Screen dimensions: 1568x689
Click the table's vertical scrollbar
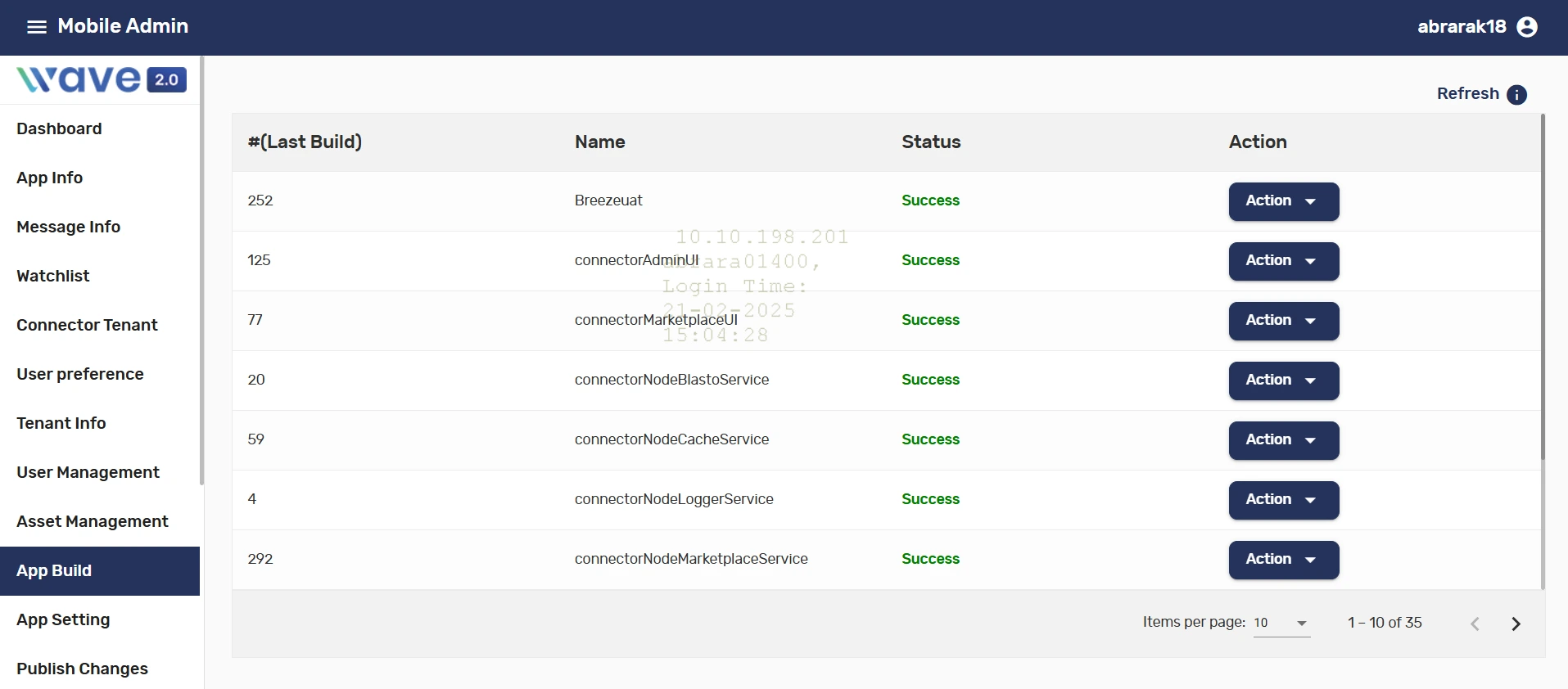(x=1543, y=286)
